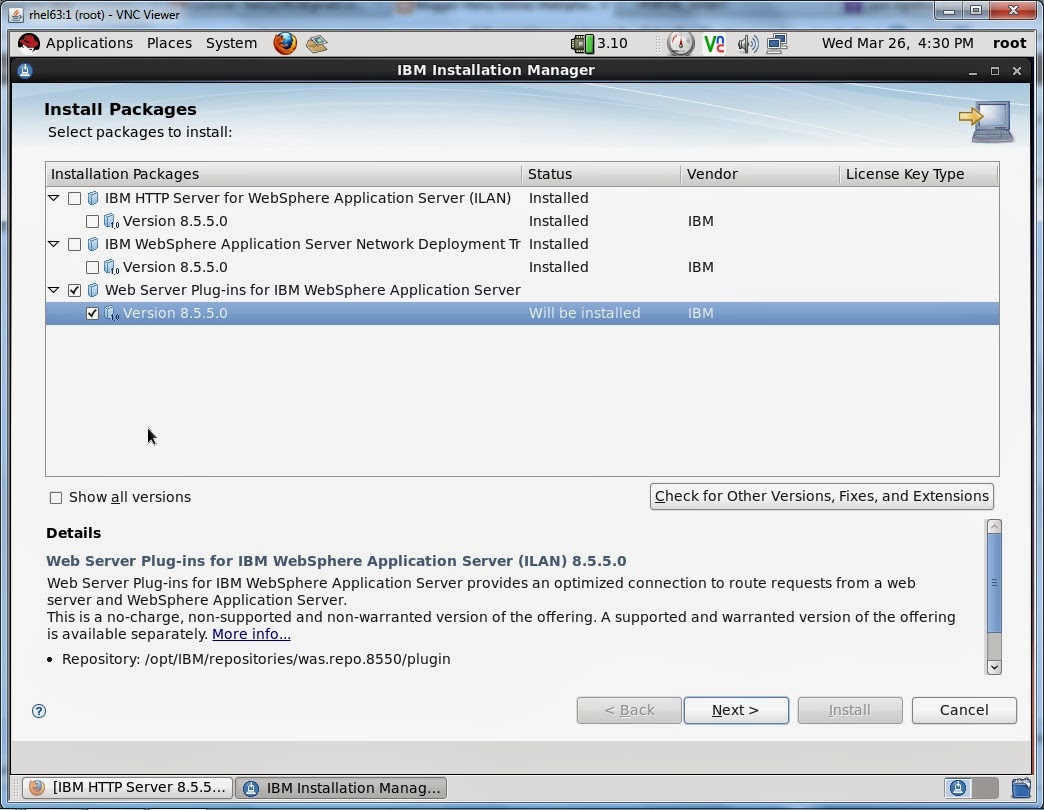The image size is (1044, 810).
Task: Click the battery status indicator showing 3.10
Action: 589,43
